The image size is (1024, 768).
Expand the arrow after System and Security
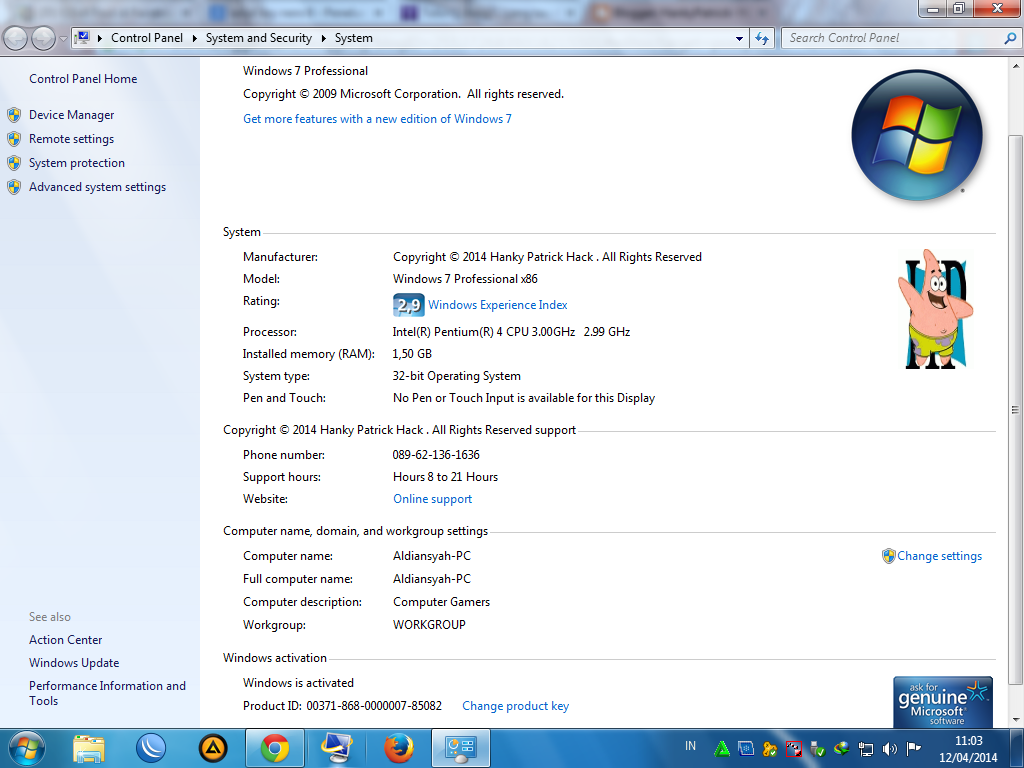323,39
